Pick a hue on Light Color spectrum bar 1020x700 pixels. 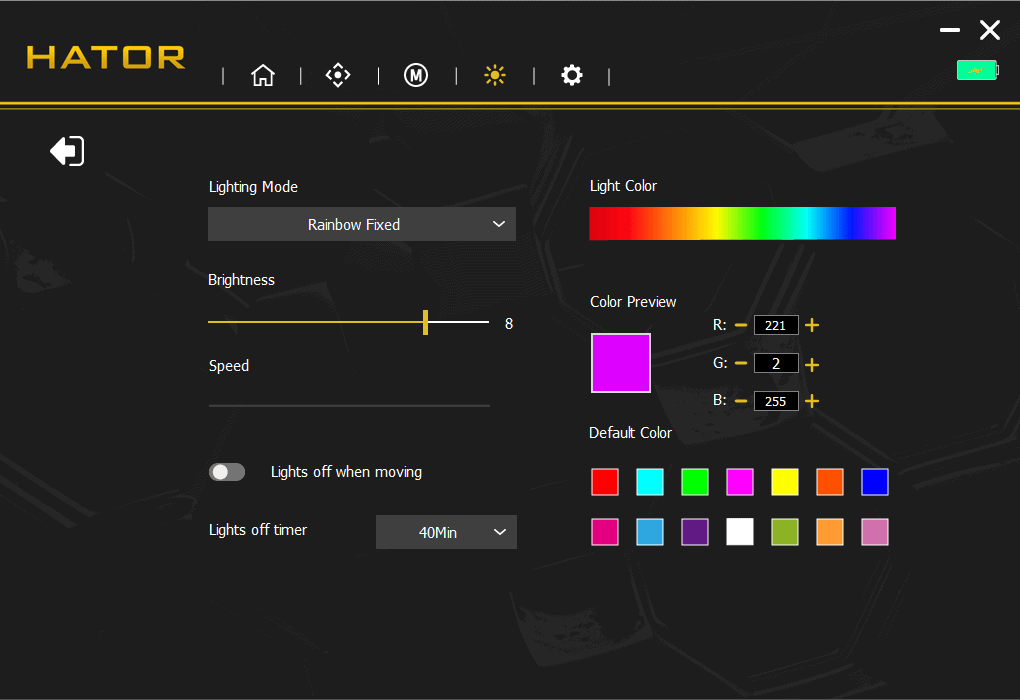click(x=742, y=223)
